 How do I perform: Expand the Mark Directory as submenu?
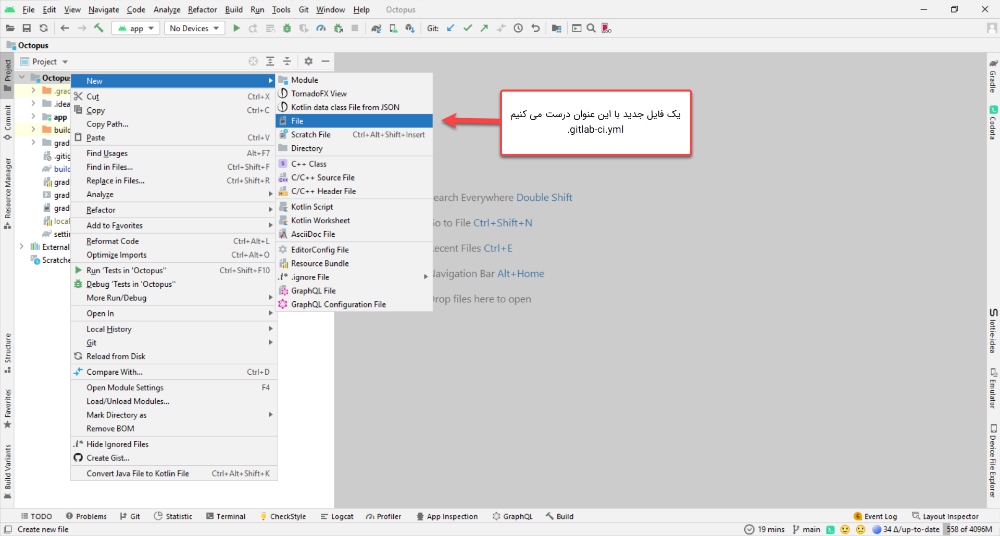173,415
